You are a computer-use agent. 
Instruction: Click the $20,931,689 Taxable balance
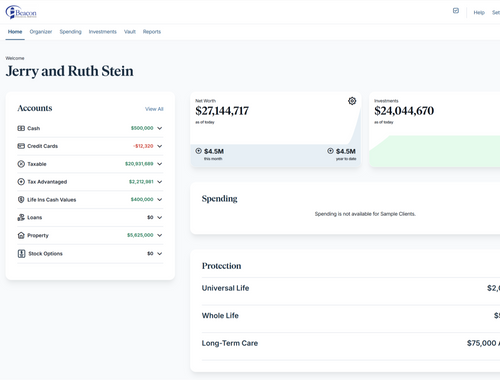[139, 164]
